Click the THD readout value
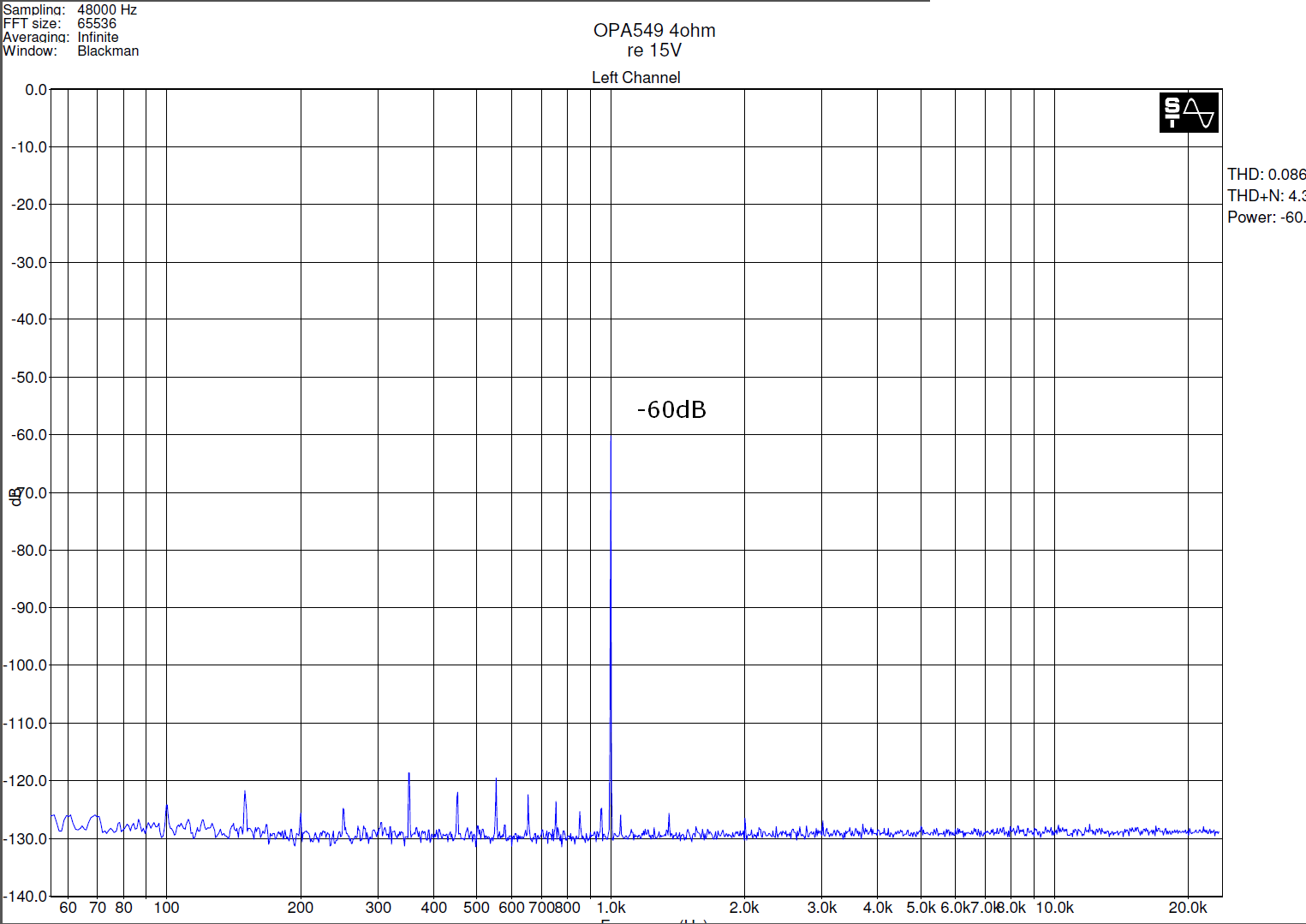Viewport: 1306px width, 924px height. pos(1266,174)
